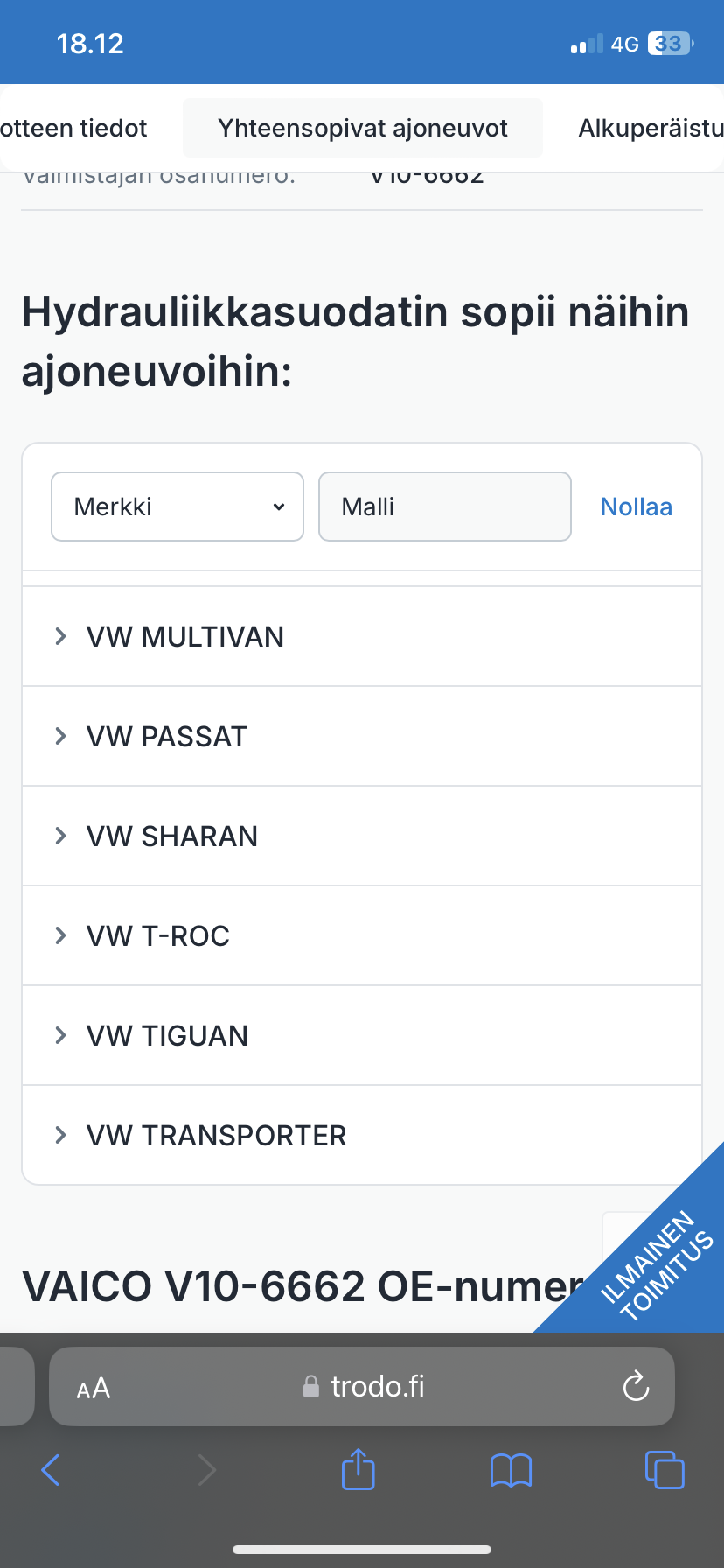
Task: Reload the trodo.fi page
Action: [x=636, y=1386]
